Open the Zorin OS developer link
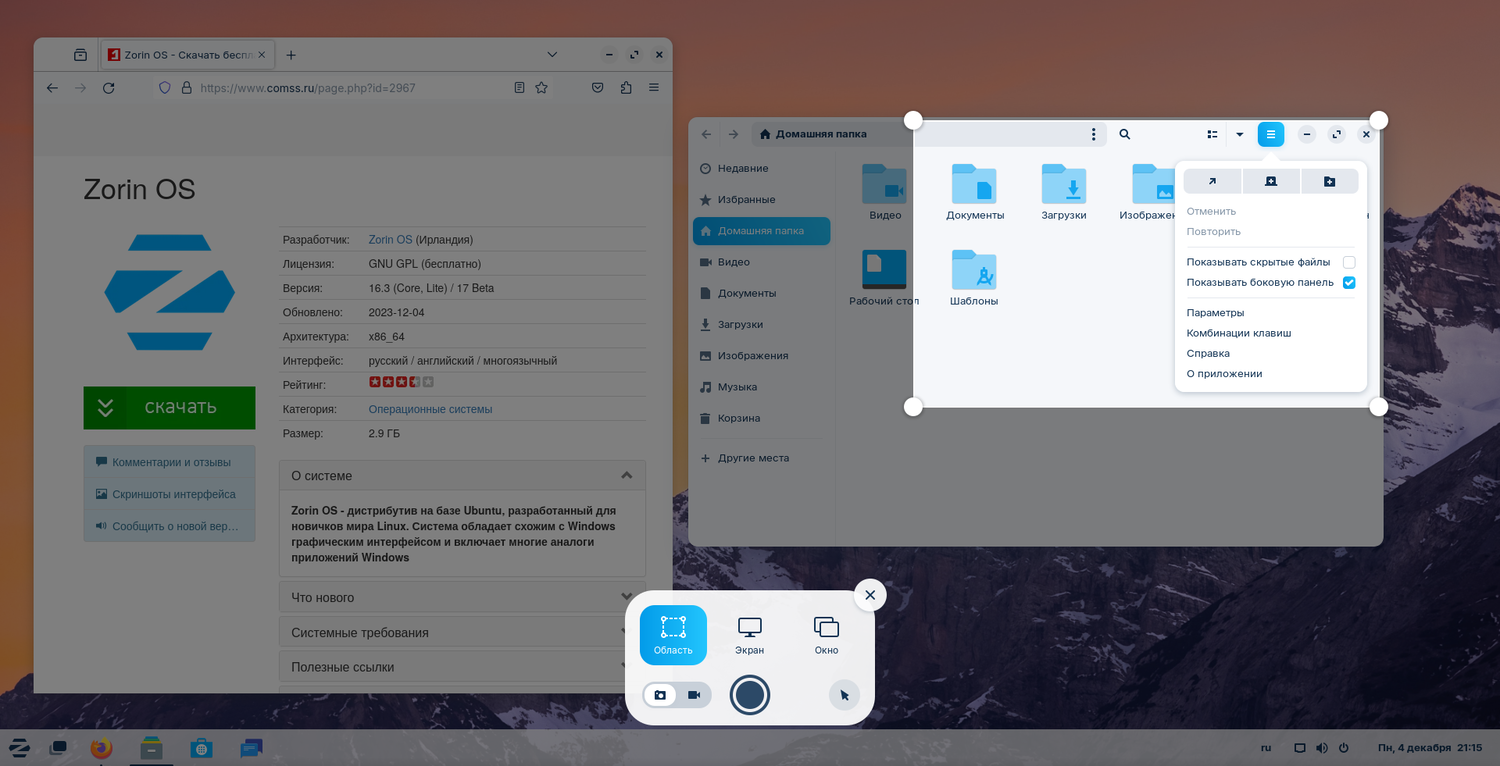Screen dimensions: 1500x766 390,240
